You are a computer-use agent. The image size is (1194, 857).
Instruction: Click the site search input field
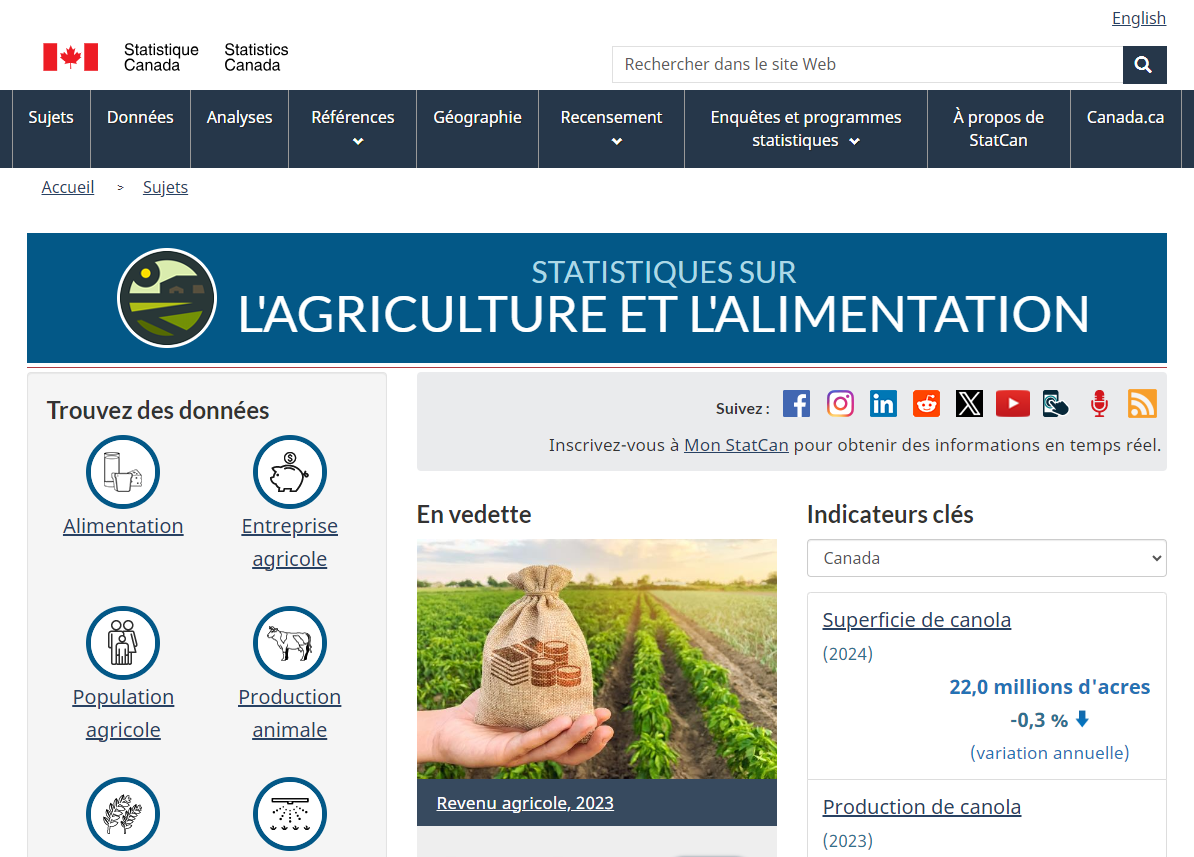click(x=867, y=65)
